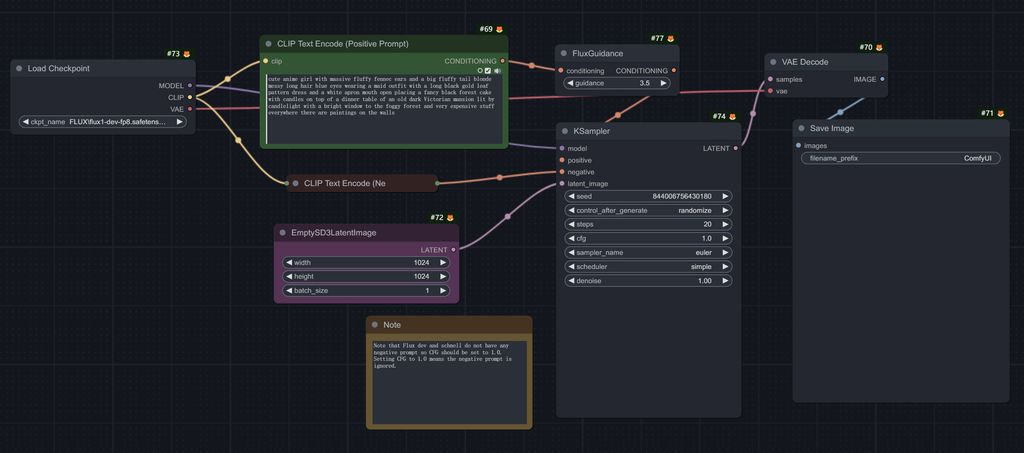The width and height of the screenshot is (1024, 453).
Task: Open the scheduler dropdown set to simple
Action: [x=648, y=267]
